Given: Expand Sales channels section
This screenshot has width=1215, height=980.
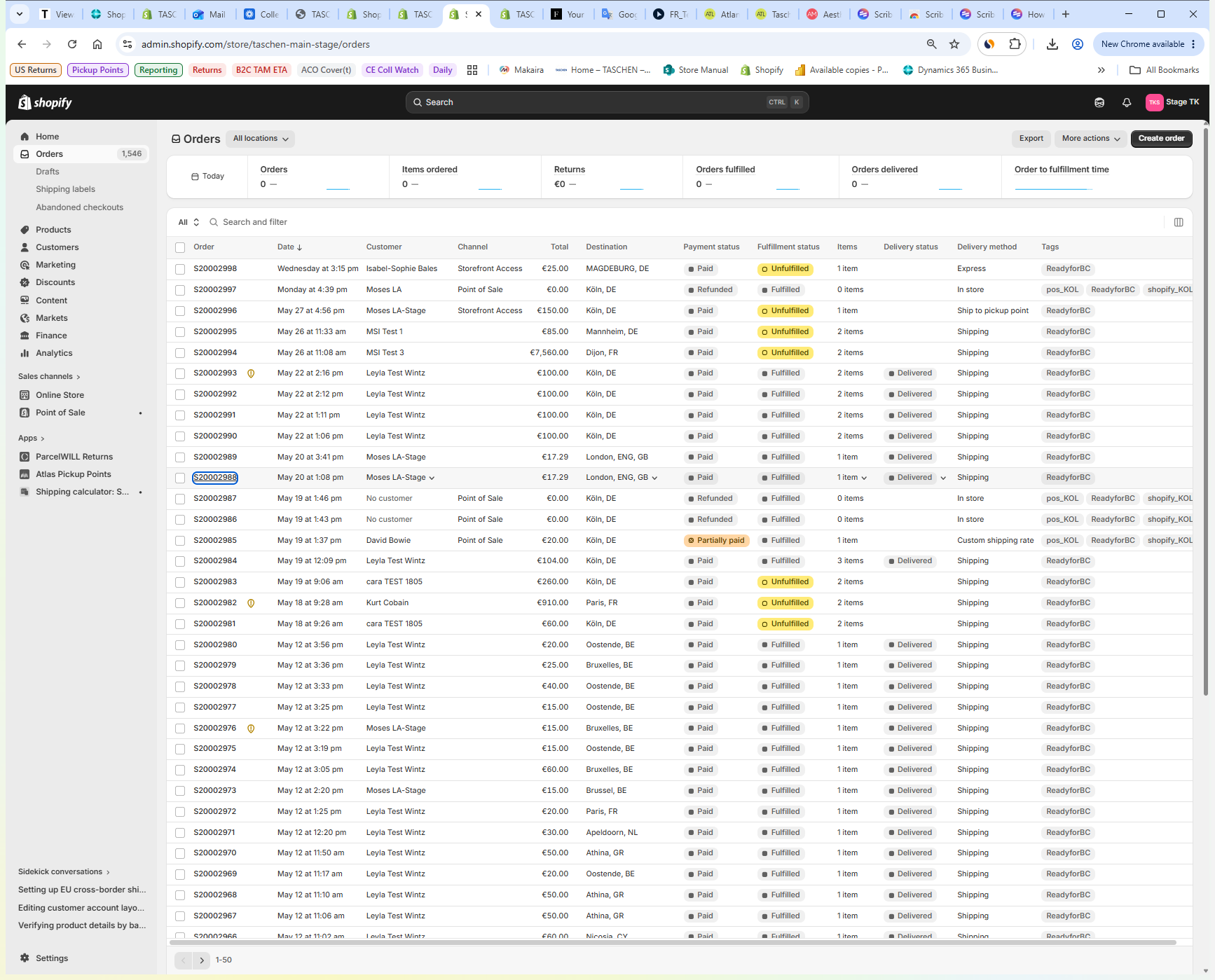Looking at the screenshot, I should (x=49, y=377).
